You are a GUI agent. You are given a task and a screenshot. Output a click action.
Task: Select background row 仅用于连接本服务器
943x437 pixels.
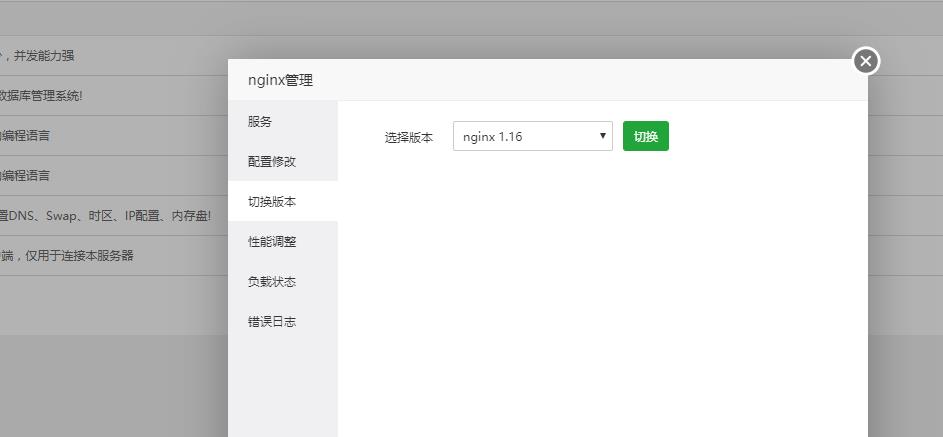[114, 255]
